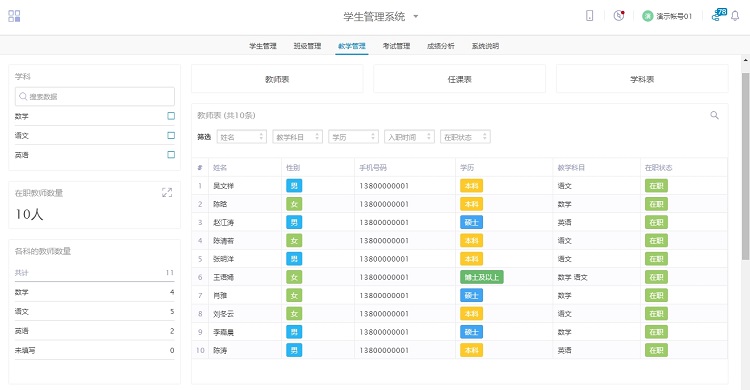Screen dimensions: 750x390
Task: Click the 硕士 education tag for 赵江涛
Action: point(471,223)
